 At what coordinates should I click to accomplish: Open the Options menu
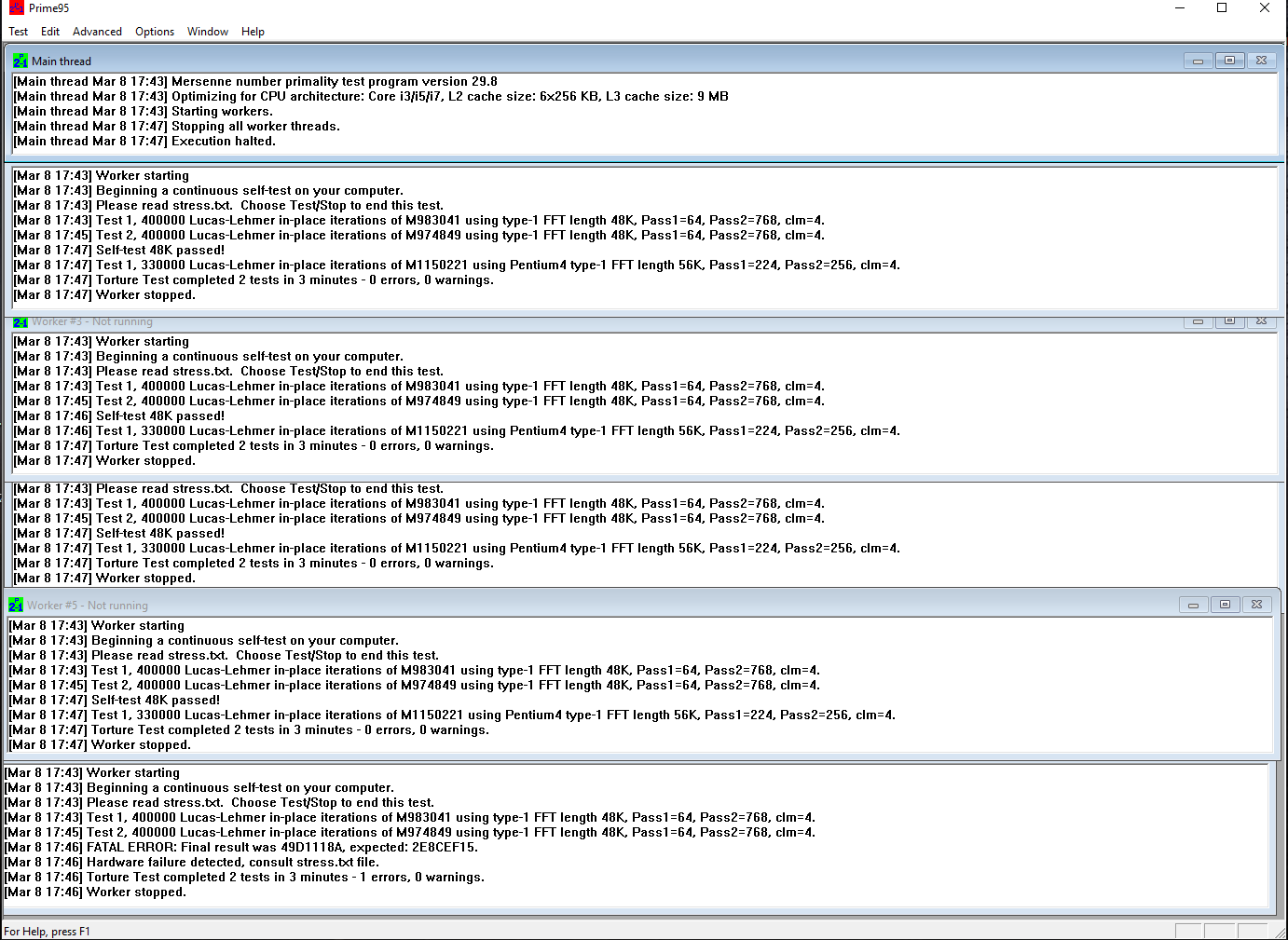pos(155,32)
